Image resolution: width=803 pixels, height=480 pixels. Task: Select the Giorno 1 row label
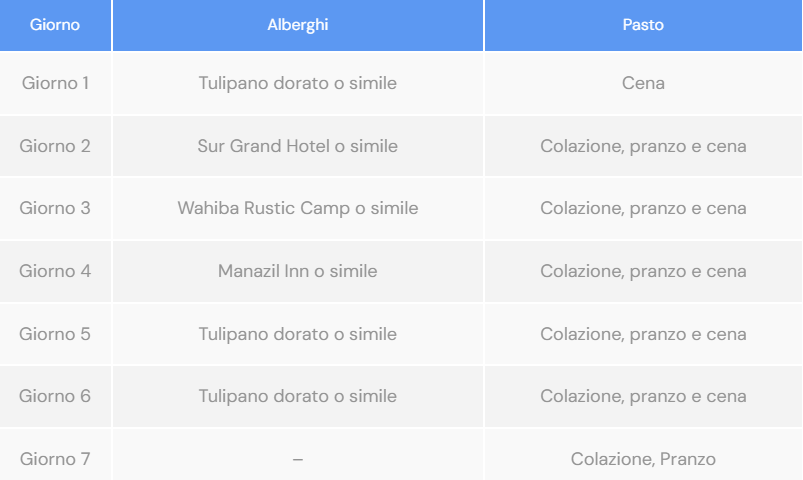coord(55,83)
